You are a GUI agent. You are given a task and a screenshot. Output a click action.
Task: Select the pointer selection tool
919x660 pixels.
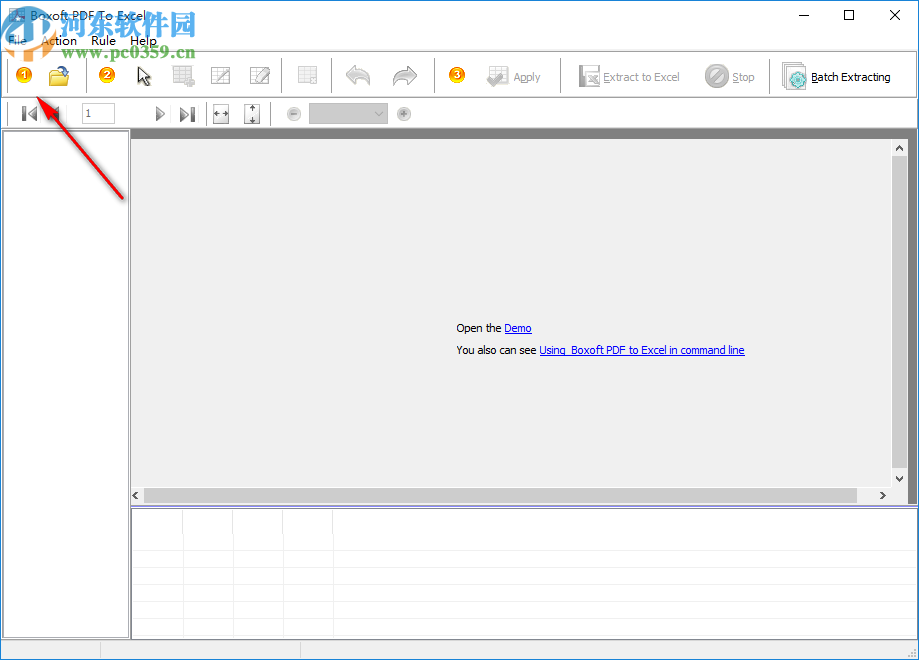coord(143,75)
